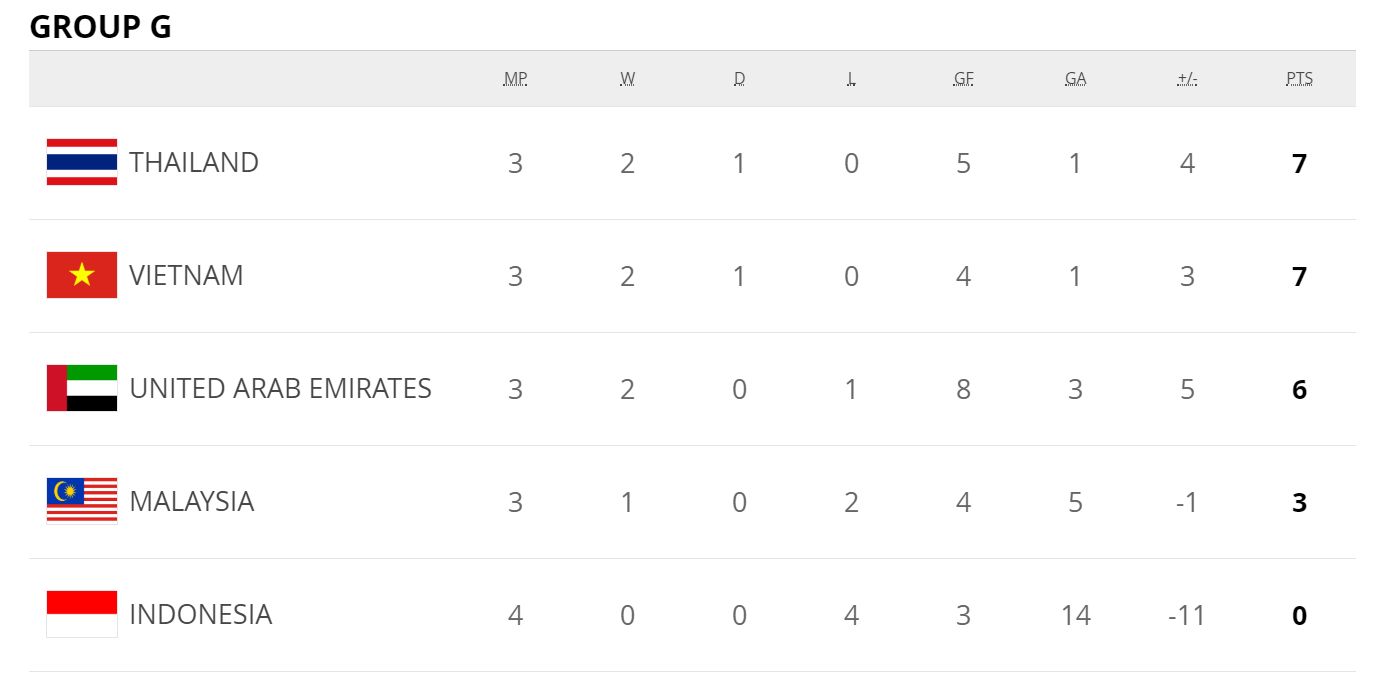
Task: Select the UNITED ARAB EMIRATES team name
Action: 280,389
